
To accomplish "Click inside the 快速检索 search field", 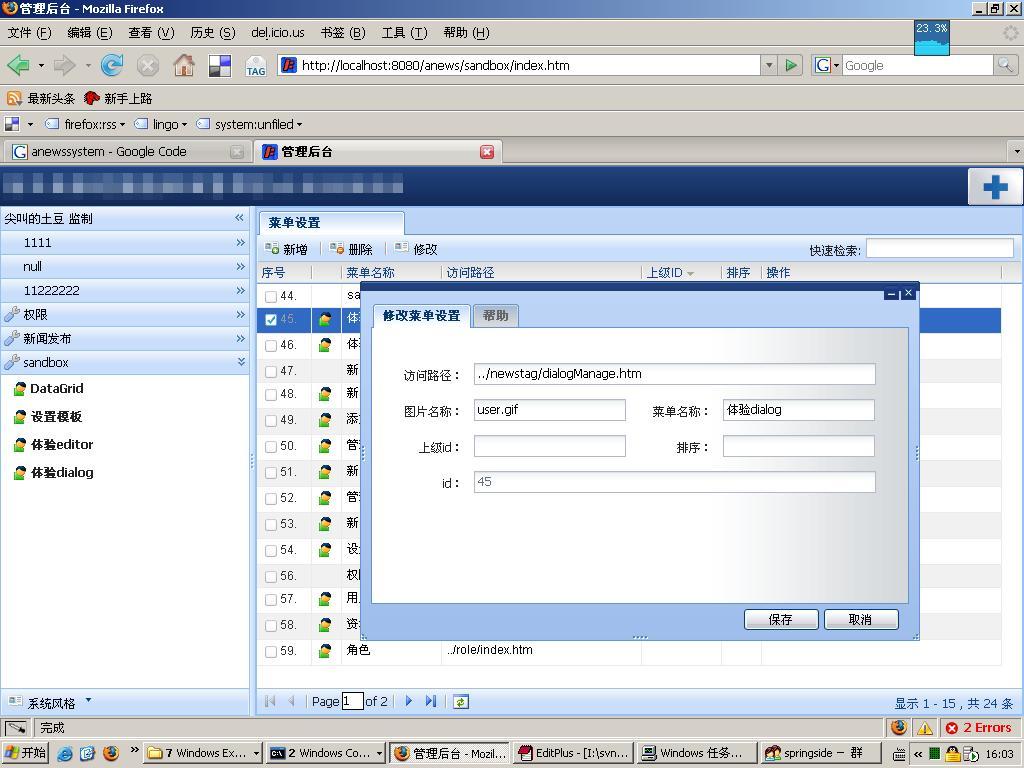I will [940, 249].
